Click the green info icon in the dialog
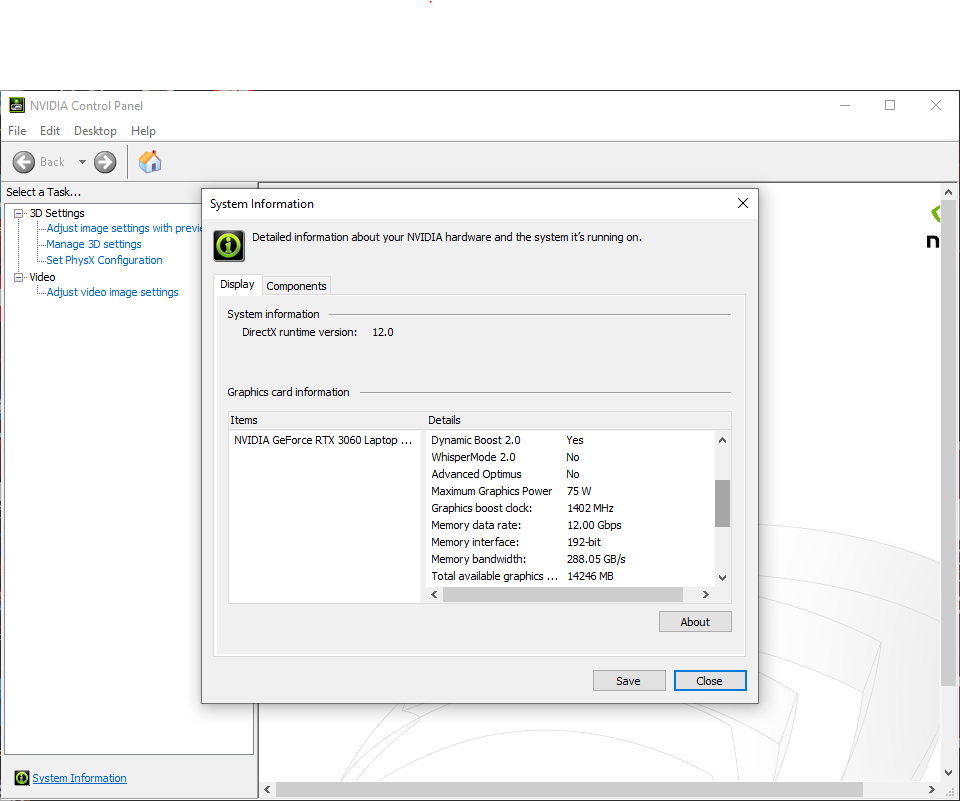960x801 pixels. click(x=229, y=246)
